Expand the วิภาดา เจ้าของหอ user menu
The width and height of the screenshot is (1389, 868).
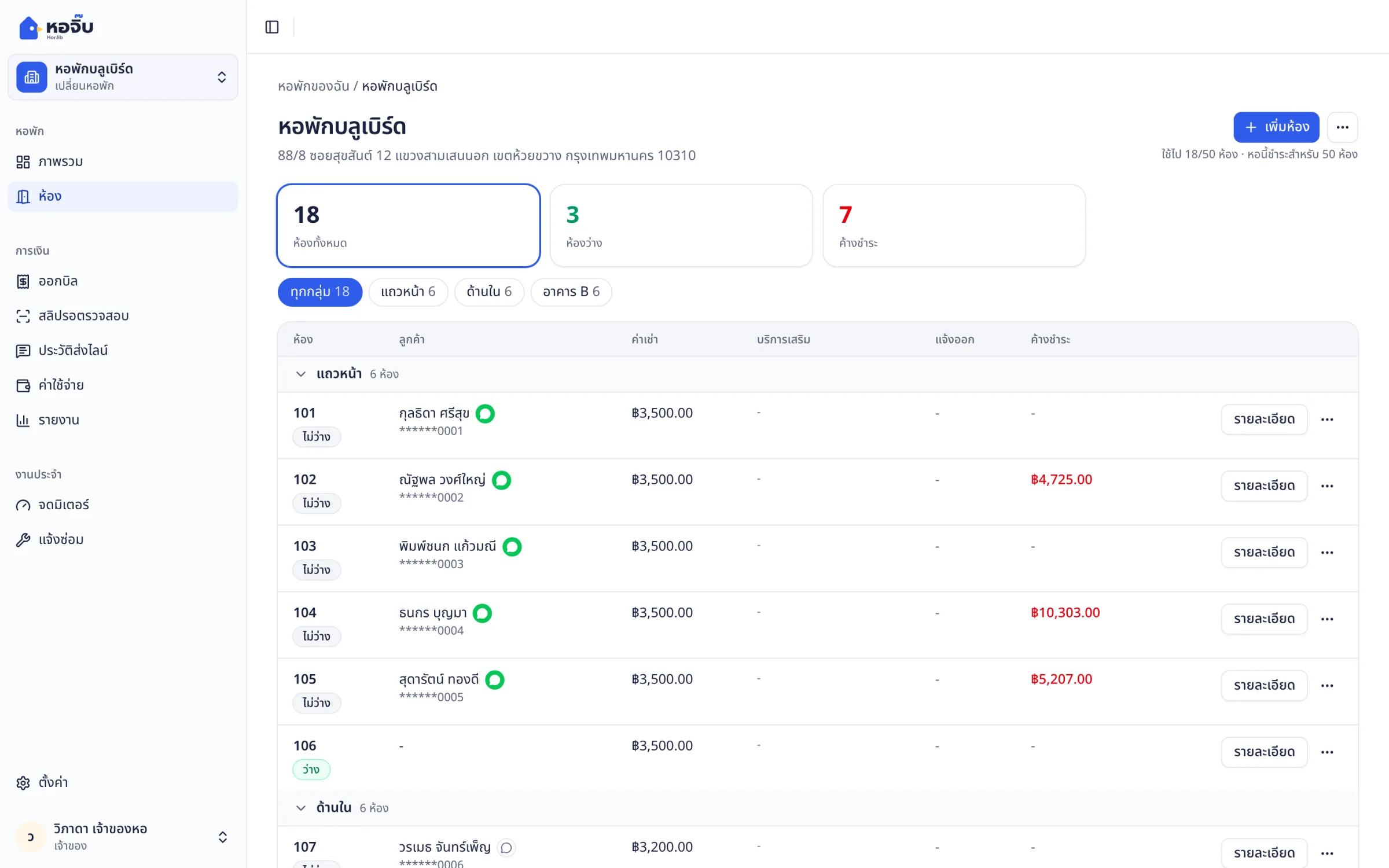click(123, 837)
